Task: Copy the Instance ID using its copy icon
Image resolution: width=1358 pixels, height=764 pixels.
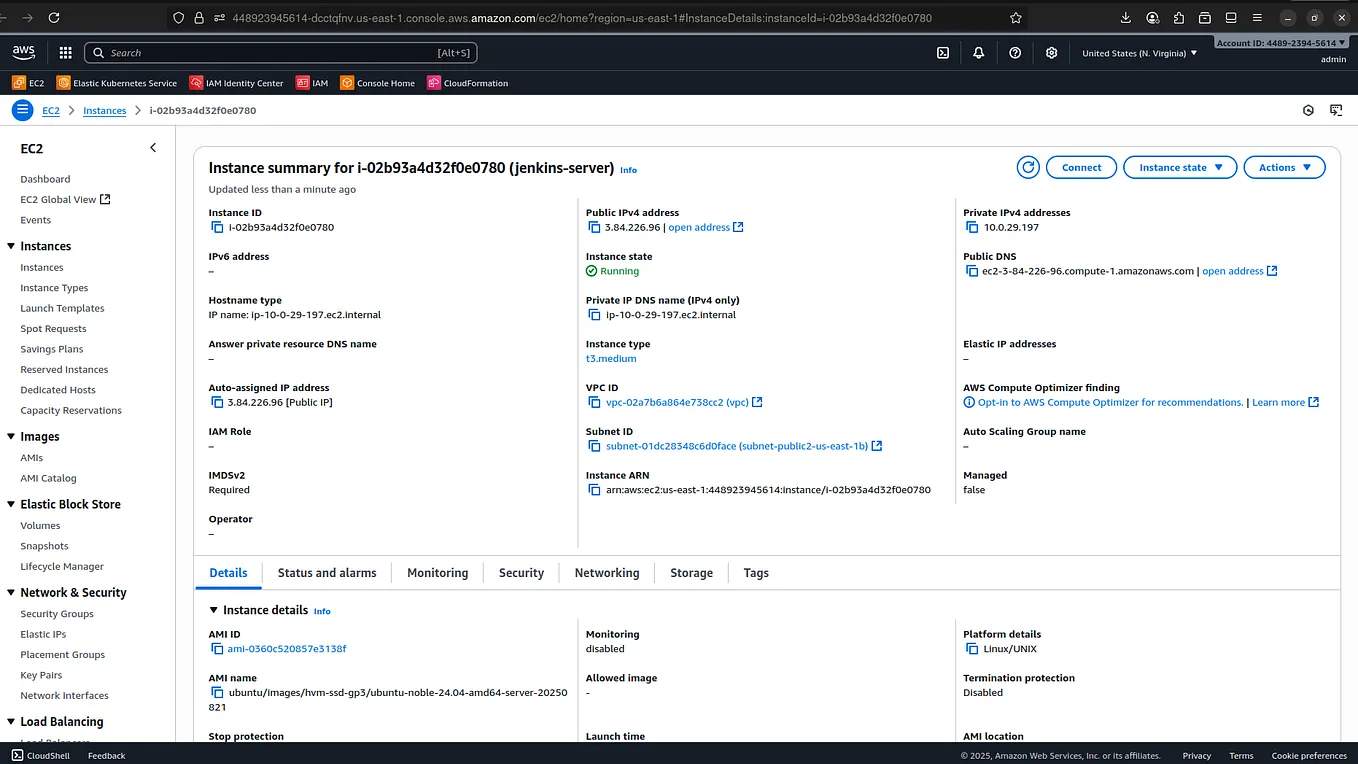Action: [x=216, y=227]
